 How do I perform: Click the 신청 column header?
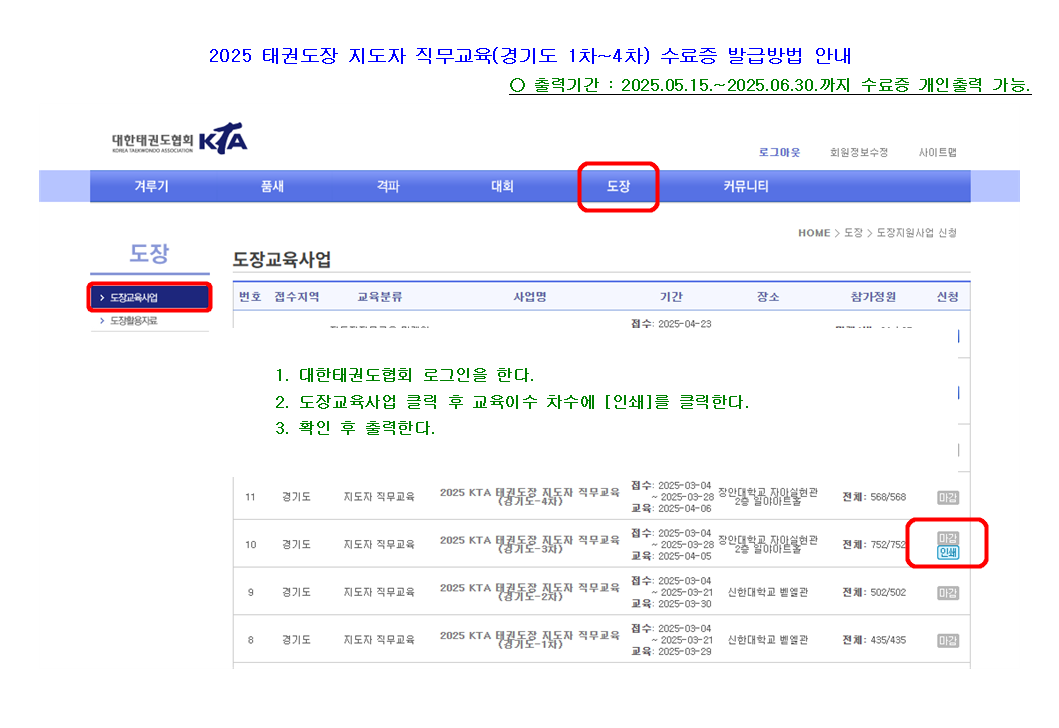[948, 297]
